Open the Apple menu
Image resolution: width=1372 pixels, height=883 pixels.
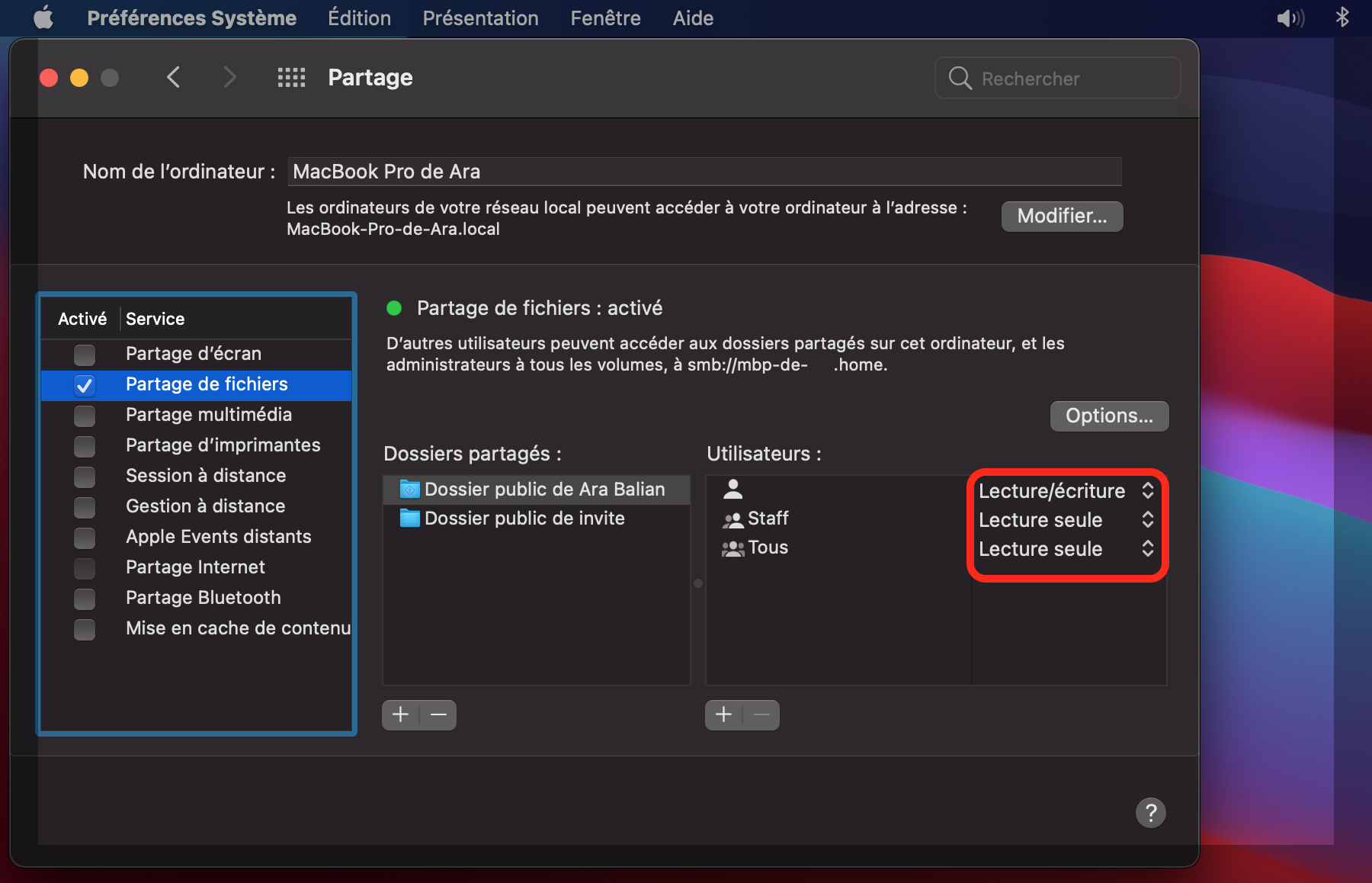[x=43, y=18]
